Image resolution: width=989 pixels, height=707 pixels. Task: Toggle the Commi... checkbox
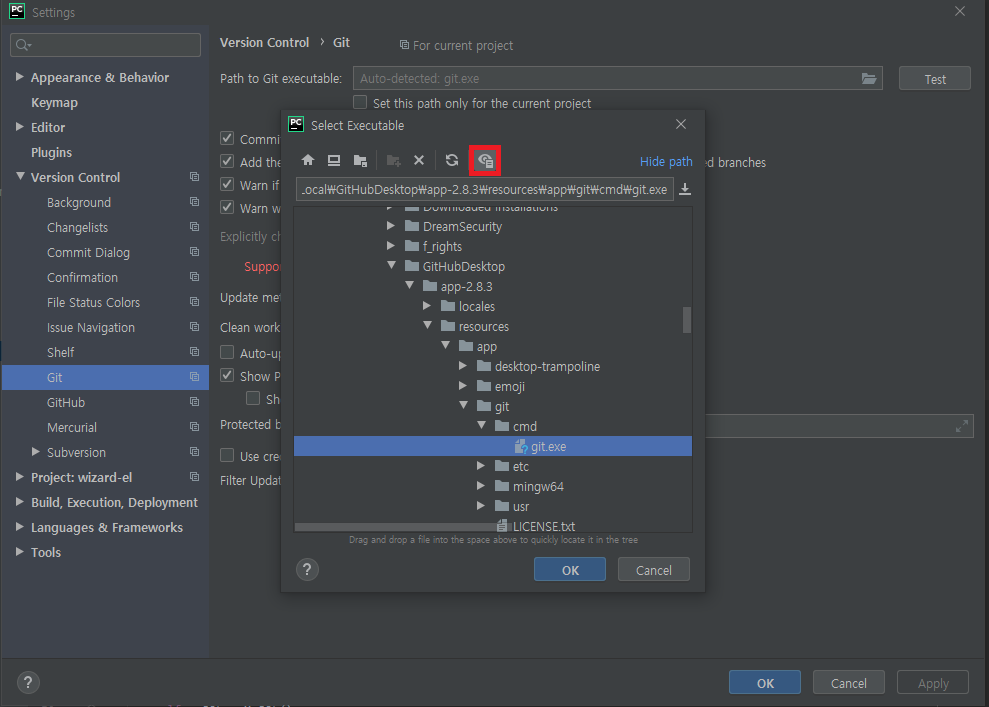pos(227,138)
